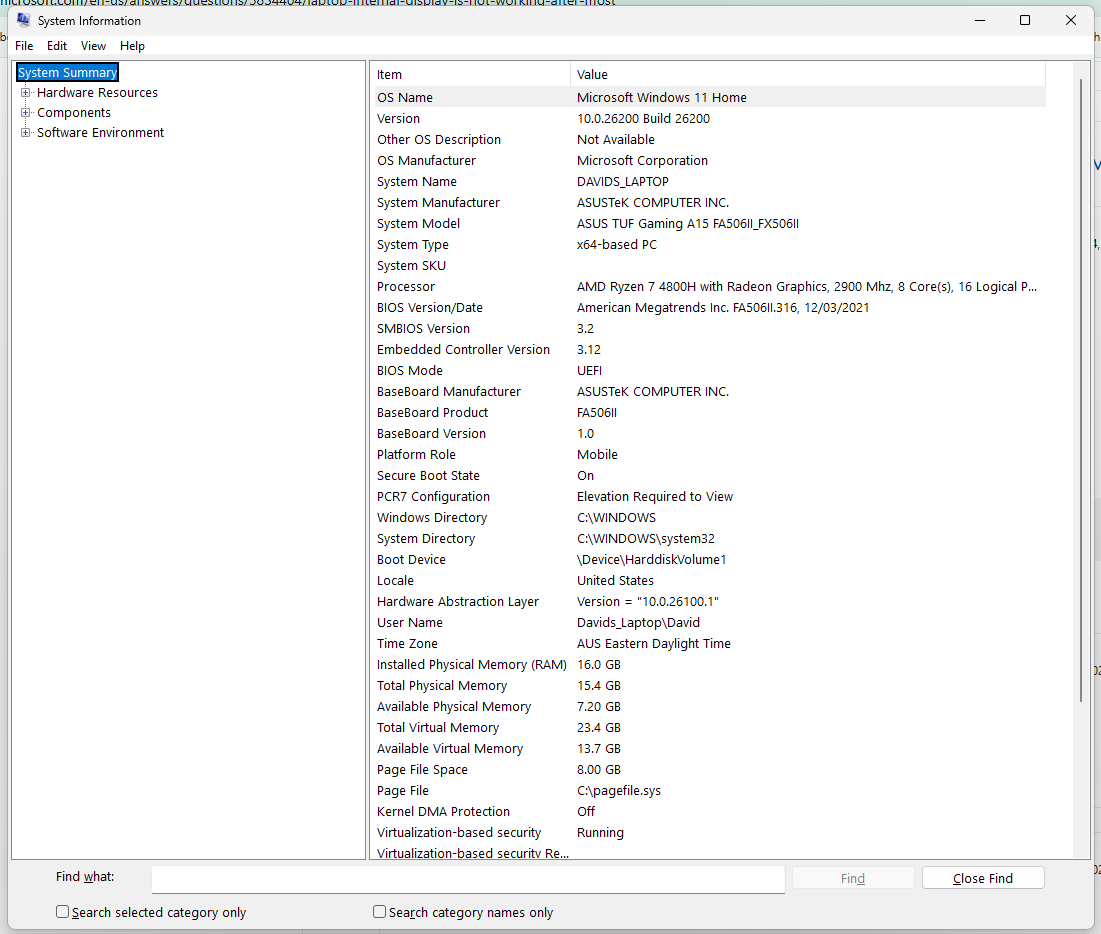Open the Edit menu
This screenshot has height=934, width=1101.
tap(57, 46)
